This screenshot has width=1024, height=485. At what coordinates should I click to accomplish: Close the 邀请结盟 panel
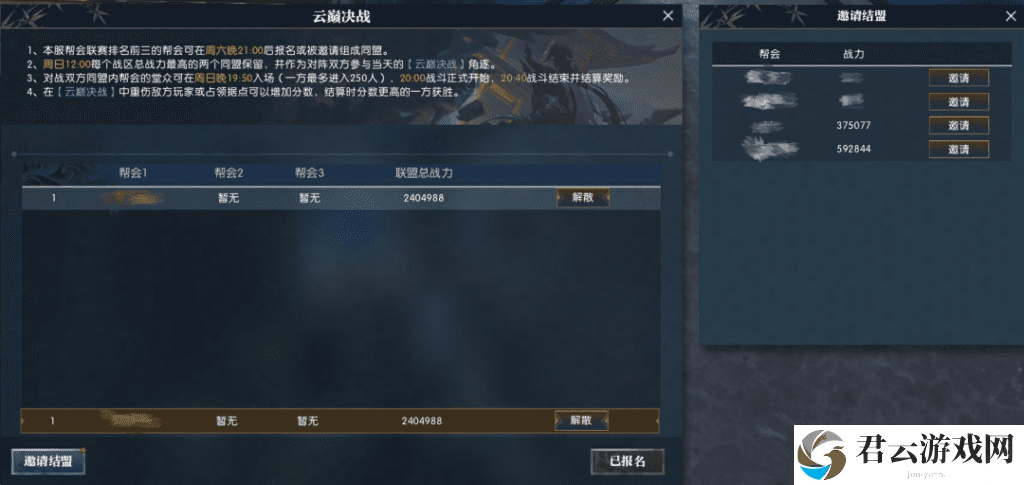click(1010, 17)
